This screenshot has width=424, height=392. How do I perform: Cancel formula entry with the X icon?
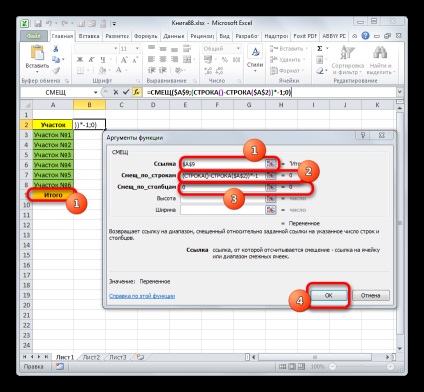click(116, 92)
